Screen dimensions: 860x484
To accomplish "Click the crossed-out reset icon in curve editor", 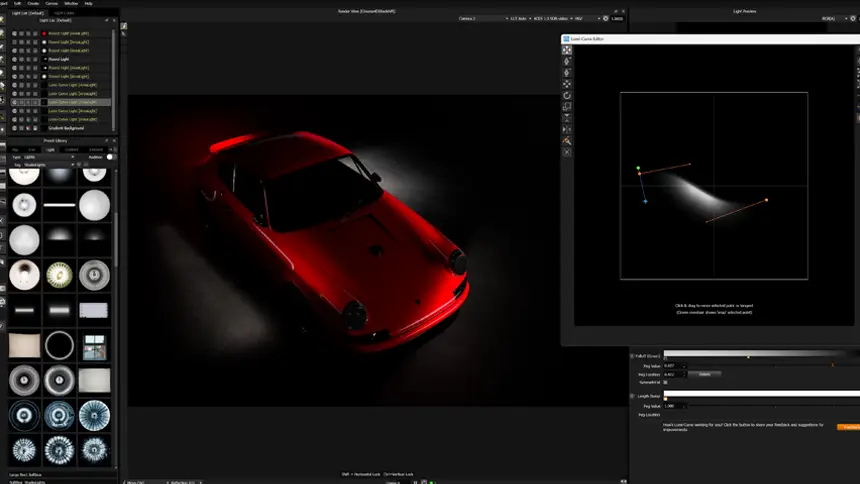I will (567, 152).
